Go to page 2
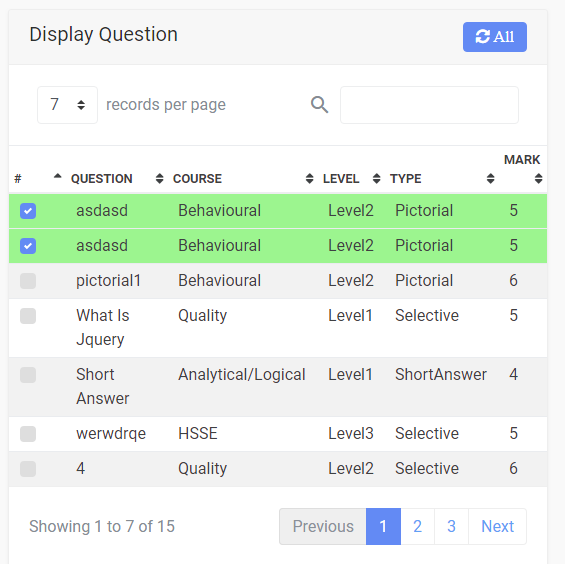The width and height of the screenshot is (565, 564). (x=417, y=526)
